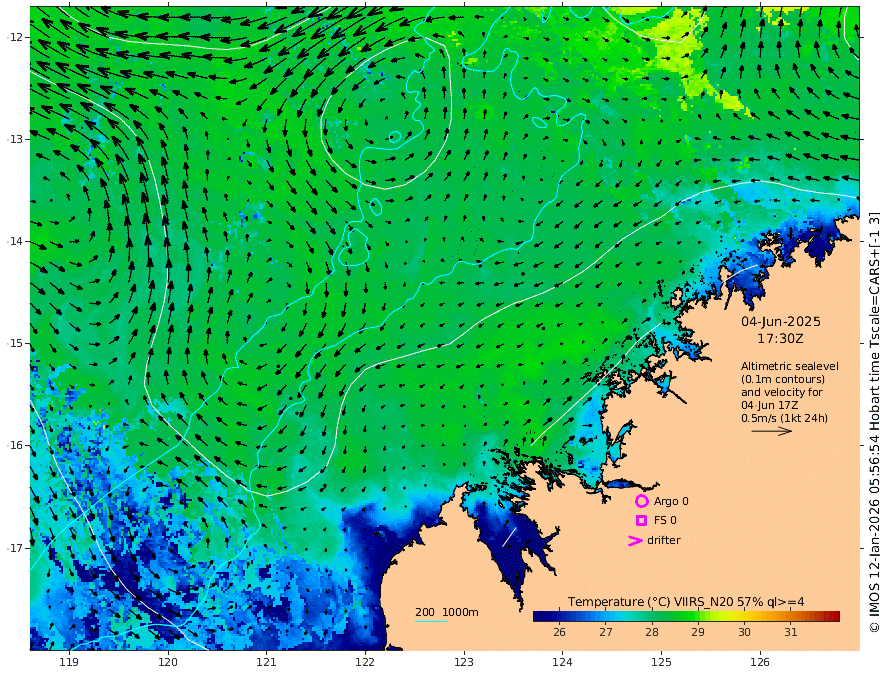The width and height of the screenshot is (880, 680).
Task: Click the "and velocity for" caption line
Action: coord(781,392)
